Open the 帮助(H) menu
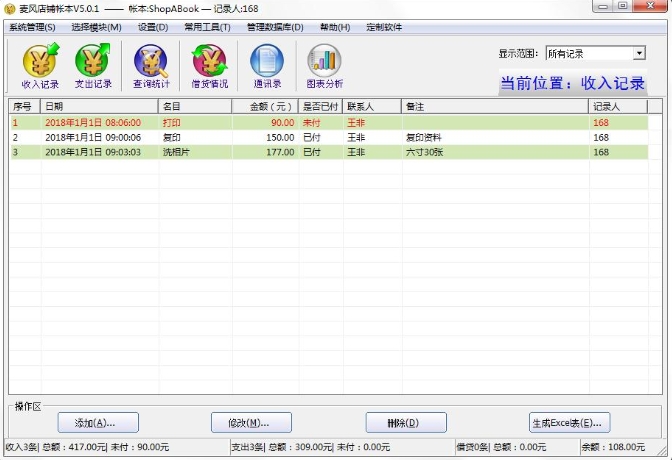This screenshot has height=460, width=672. tap(335, 27)
